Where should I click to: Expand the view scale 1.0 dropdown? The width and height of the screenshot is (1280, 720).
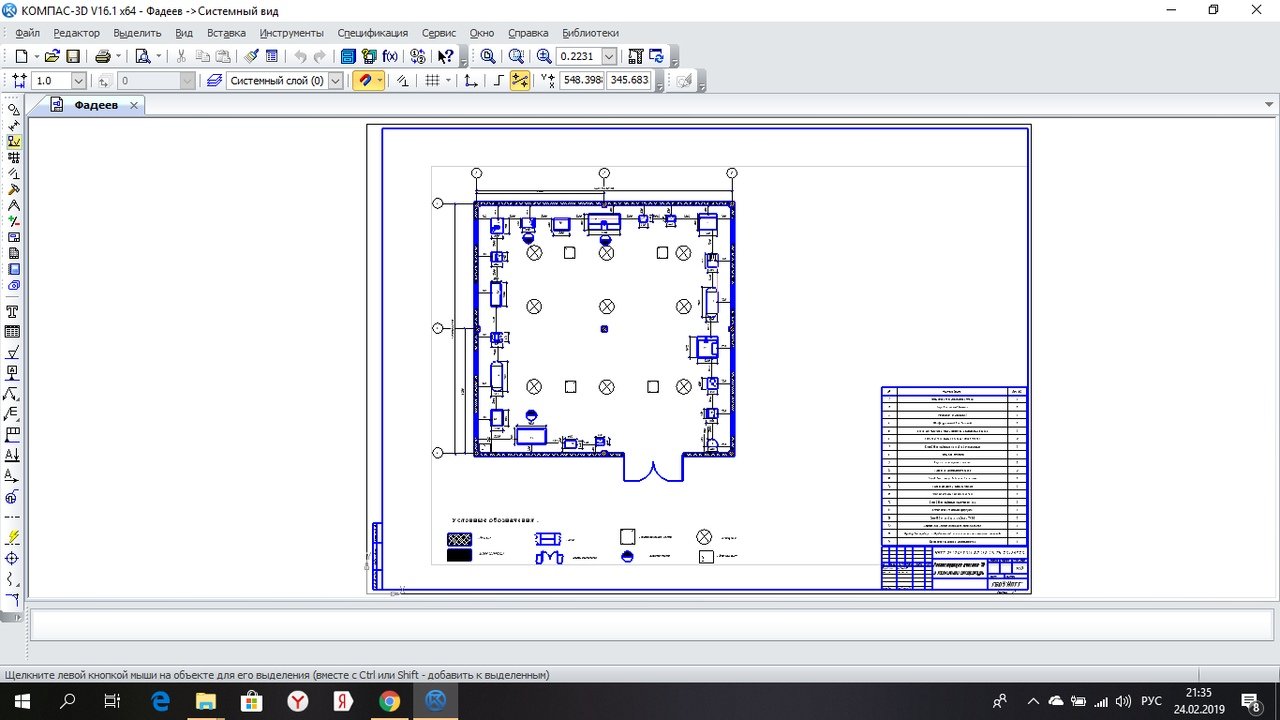[x=79, y=81]
